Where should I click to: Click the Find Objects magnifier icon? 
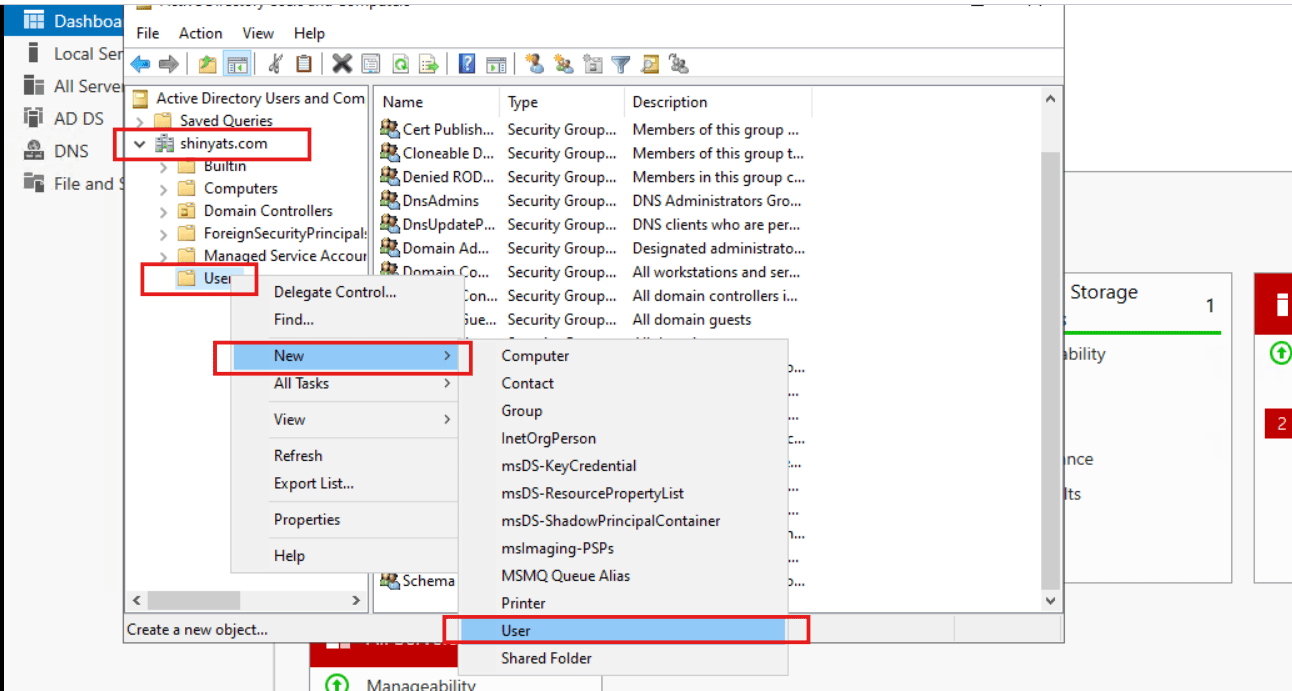(650, 64)
